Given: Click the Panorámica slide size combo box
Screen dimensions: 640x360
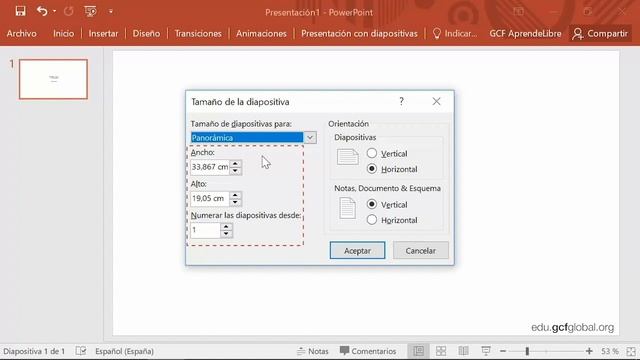Looking at the screenshot, I should (x=253, y=138).
